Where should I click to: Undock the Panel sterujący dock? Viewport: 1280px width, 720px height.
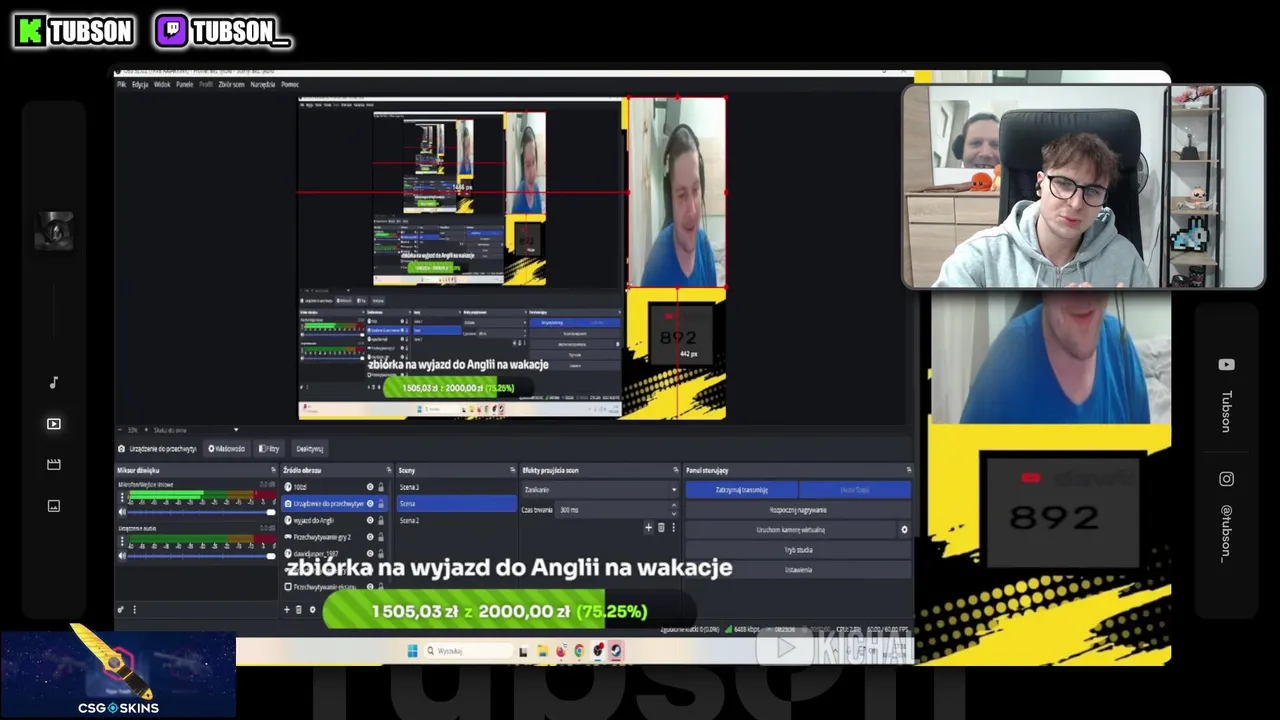908,470
